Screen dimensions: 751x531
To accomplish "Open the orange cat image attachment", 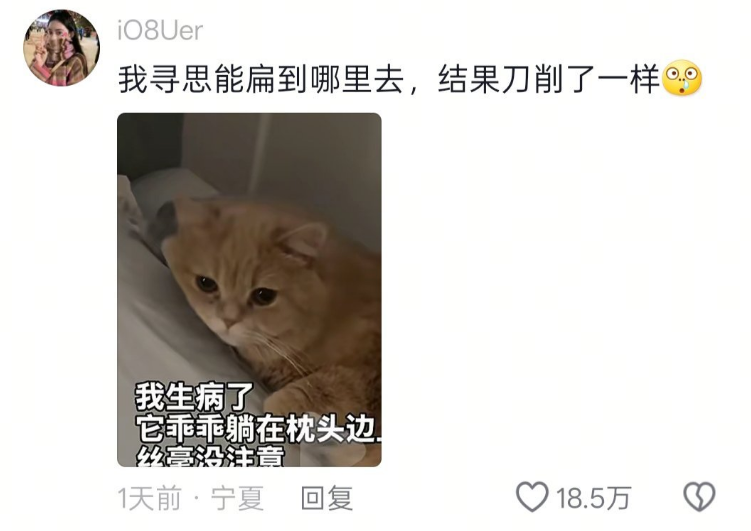I will [x=249, y=290].
